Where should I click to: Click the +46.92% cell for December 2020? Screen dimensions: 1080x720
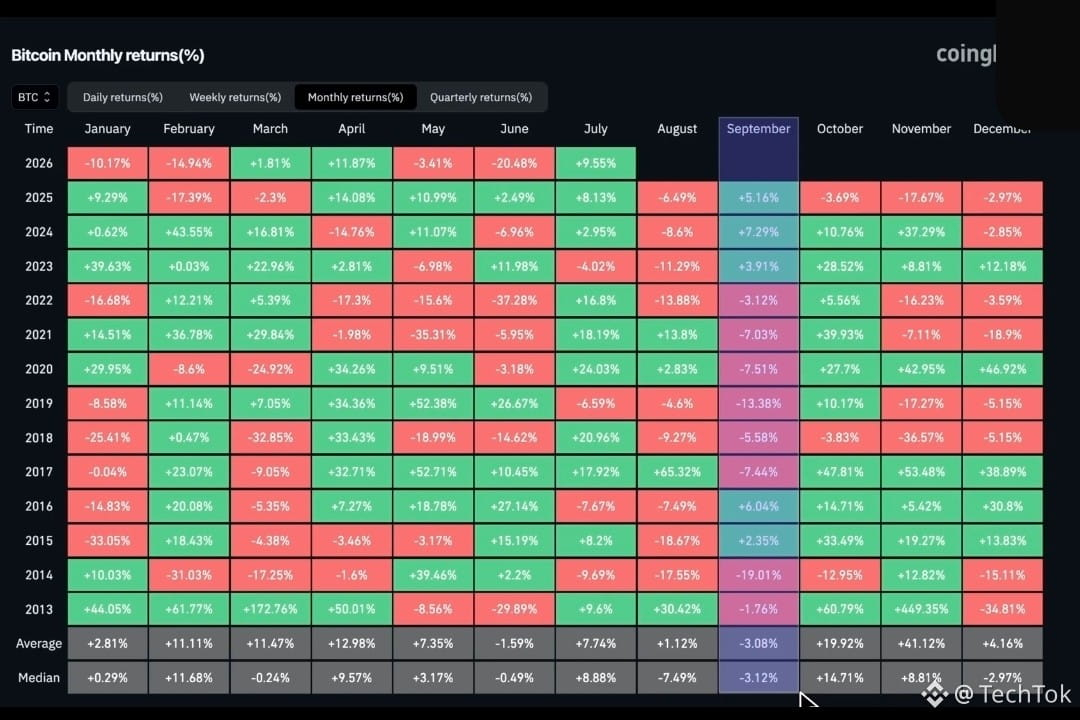point(1002,369)
